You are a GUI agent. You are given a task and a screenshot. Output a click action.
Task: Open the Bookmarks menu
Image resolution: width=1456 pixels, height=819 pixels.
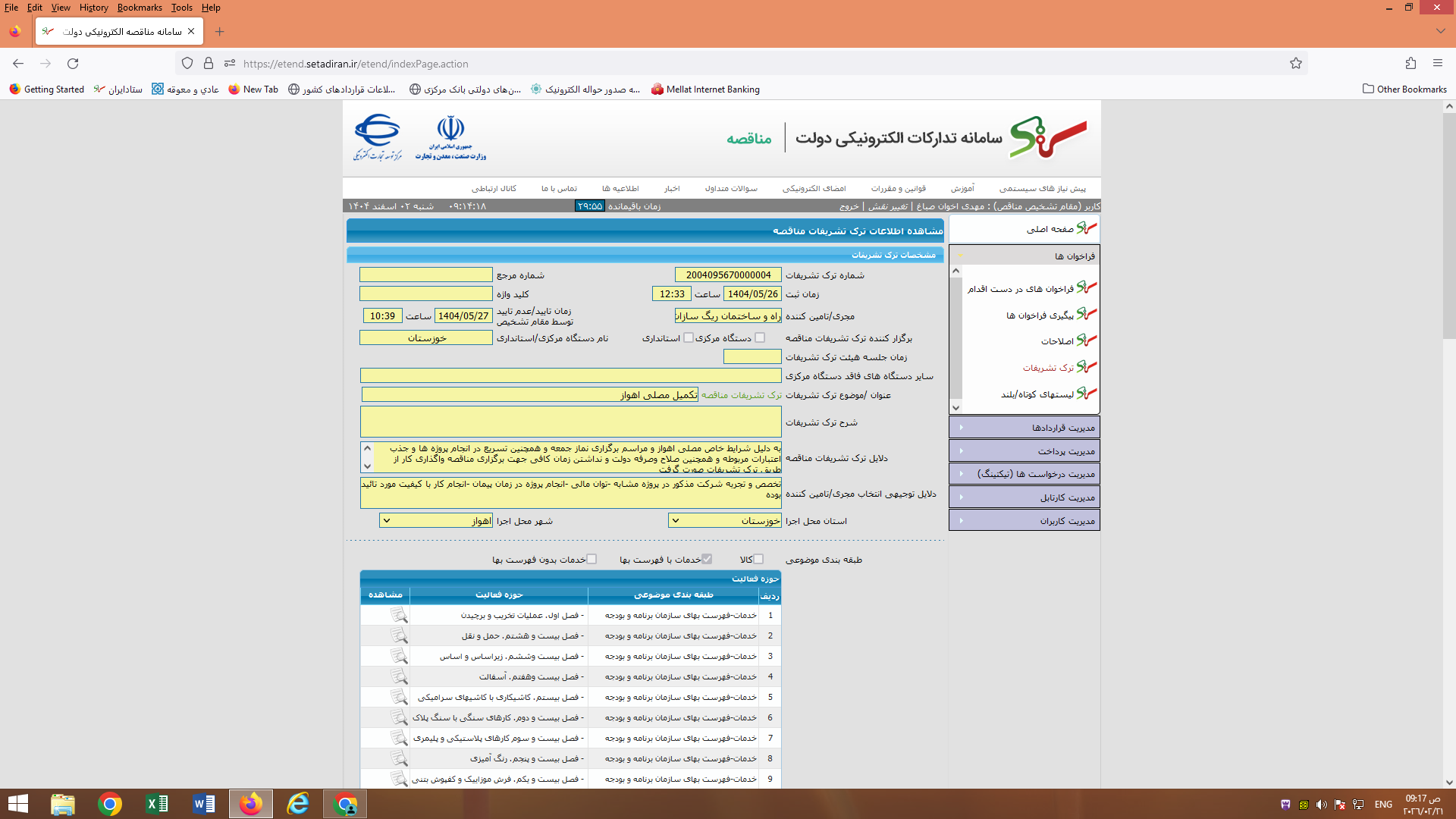click(x=140, y=8)
